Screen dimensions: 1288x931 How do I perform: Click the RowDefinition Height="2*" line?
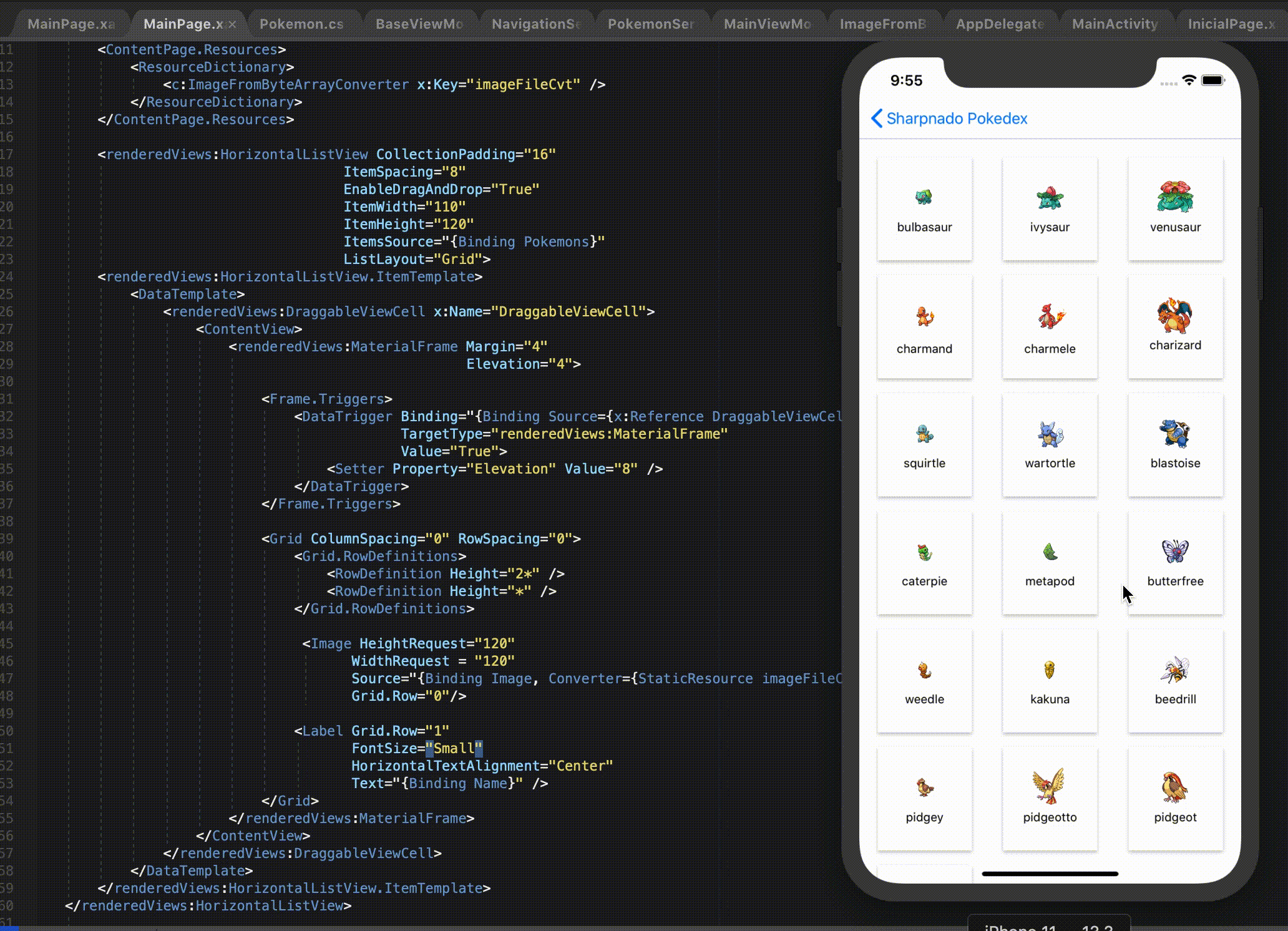[x=446, y=573]
